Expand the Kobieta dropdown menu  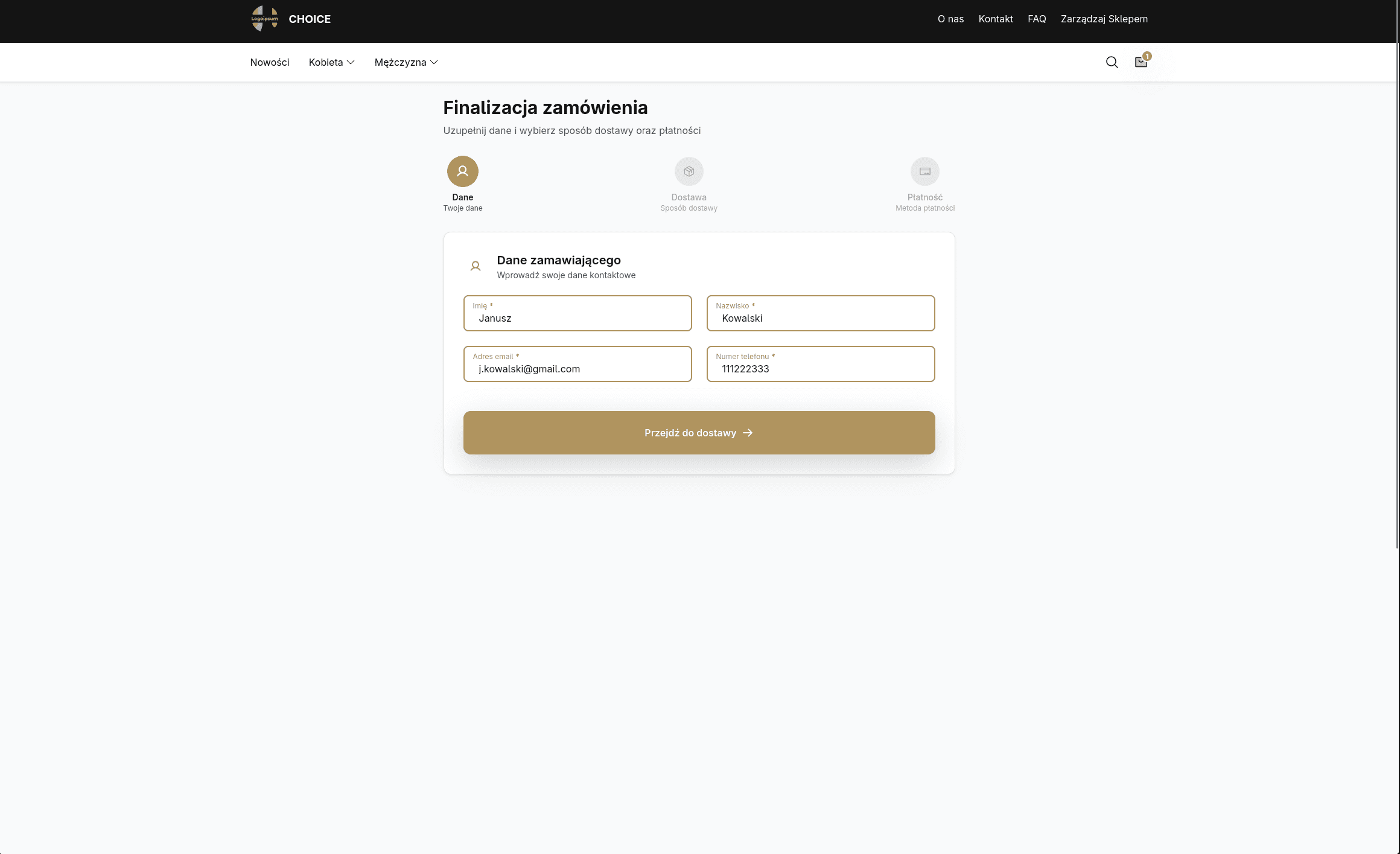pos(332,62)
